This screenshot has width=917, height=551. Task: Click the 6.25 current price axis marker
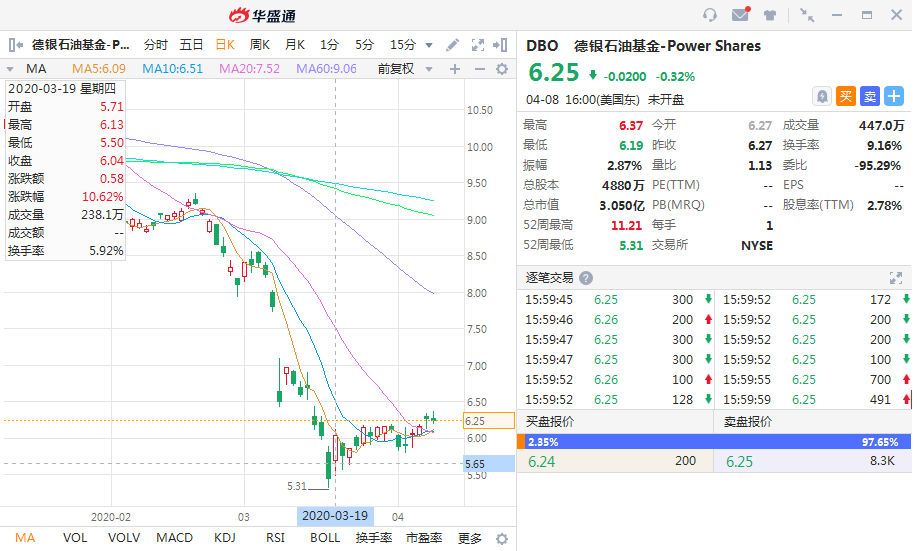click(489, 421)
